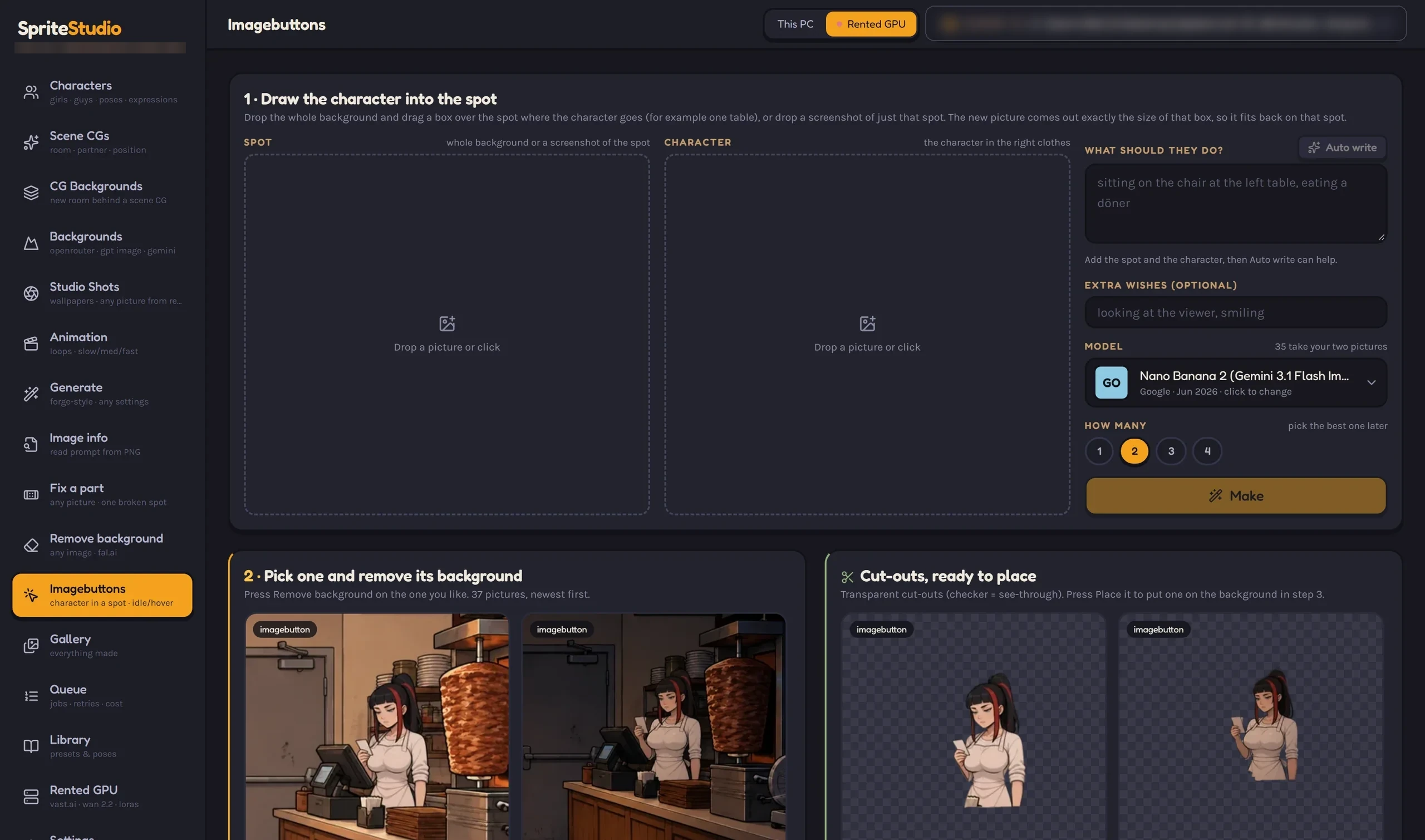Click imagebutton tag on second generated picture

point(562,630)
